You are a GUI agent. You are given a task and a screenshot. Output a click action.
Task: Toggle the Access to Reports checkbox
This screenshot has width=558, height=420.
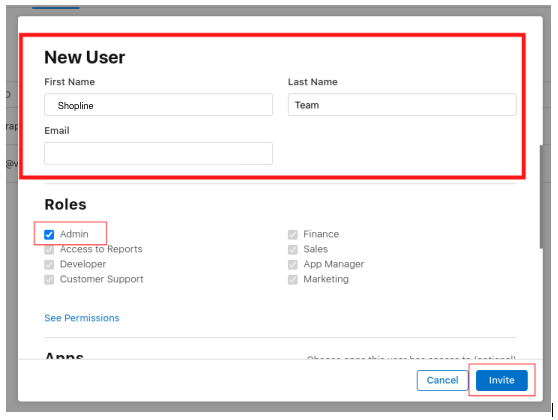pos(49,250)
